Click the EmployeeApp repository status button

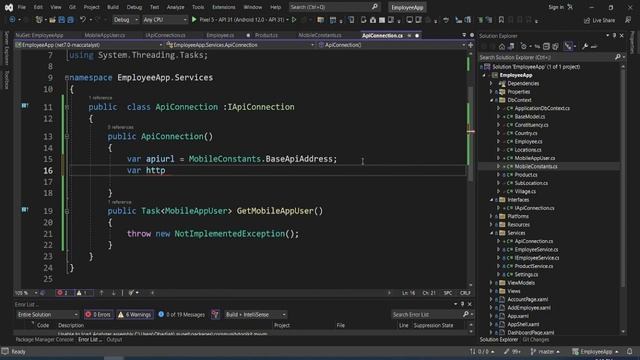596,351
